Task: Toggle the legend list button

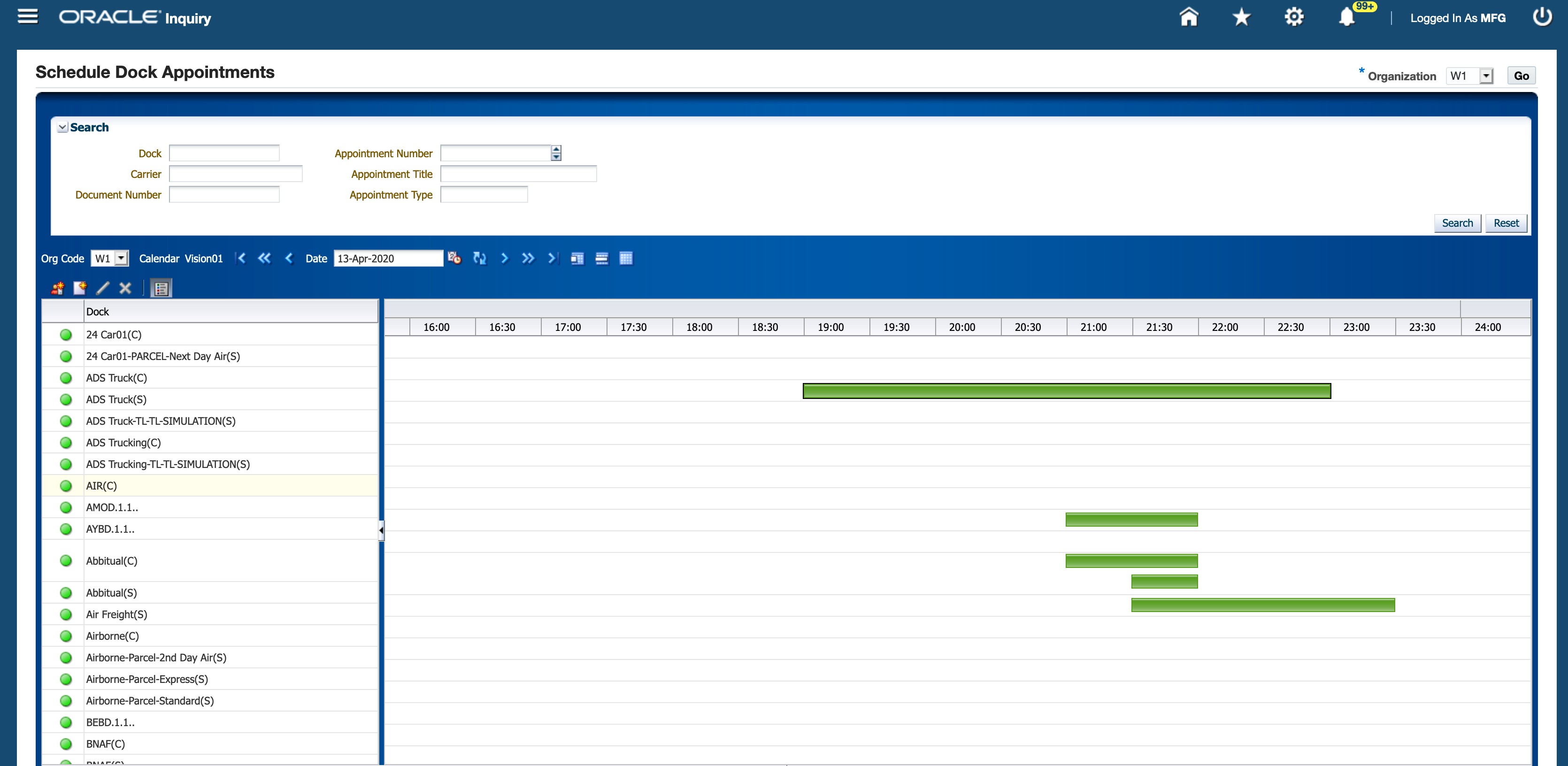Action: (x=161, y=288)
